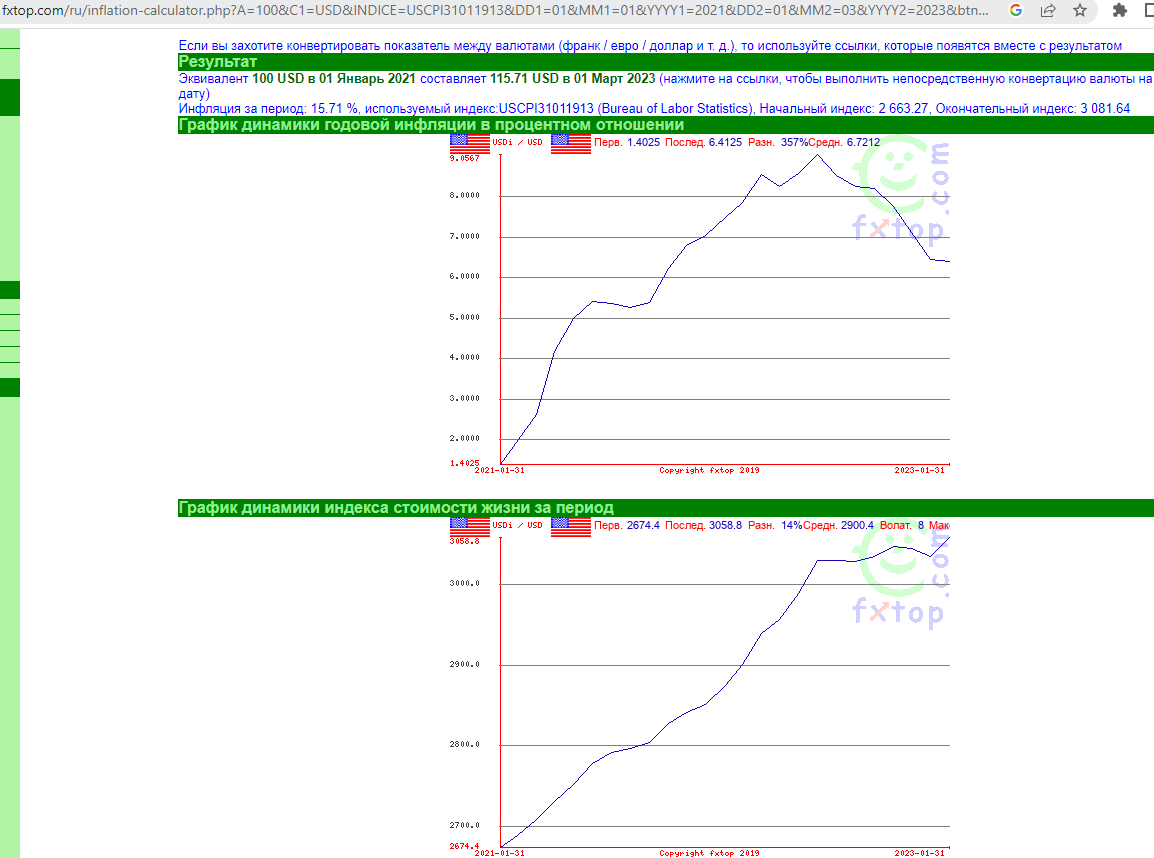The image size is (1154, 858).
Task: Click the 'Послед. 3058.8' value above index chart
Action: coord(704,525)
